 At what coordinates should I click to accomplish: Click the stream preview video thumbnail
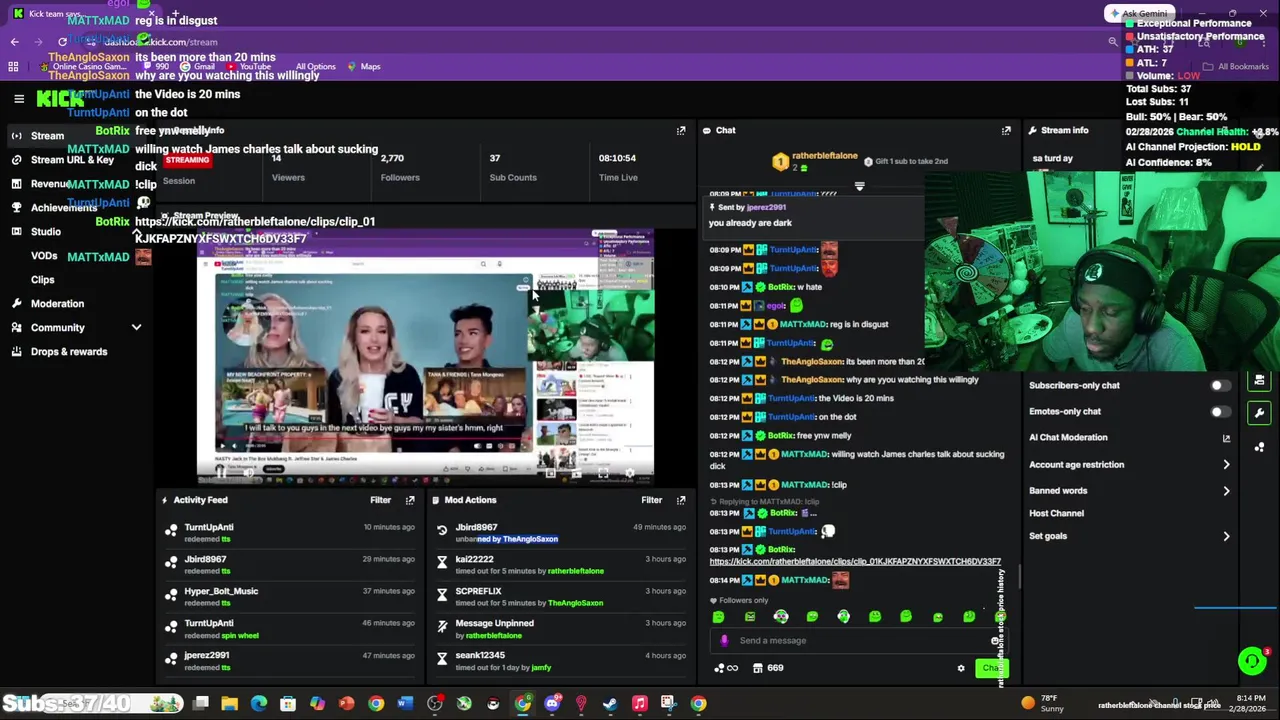click(425, 355)
